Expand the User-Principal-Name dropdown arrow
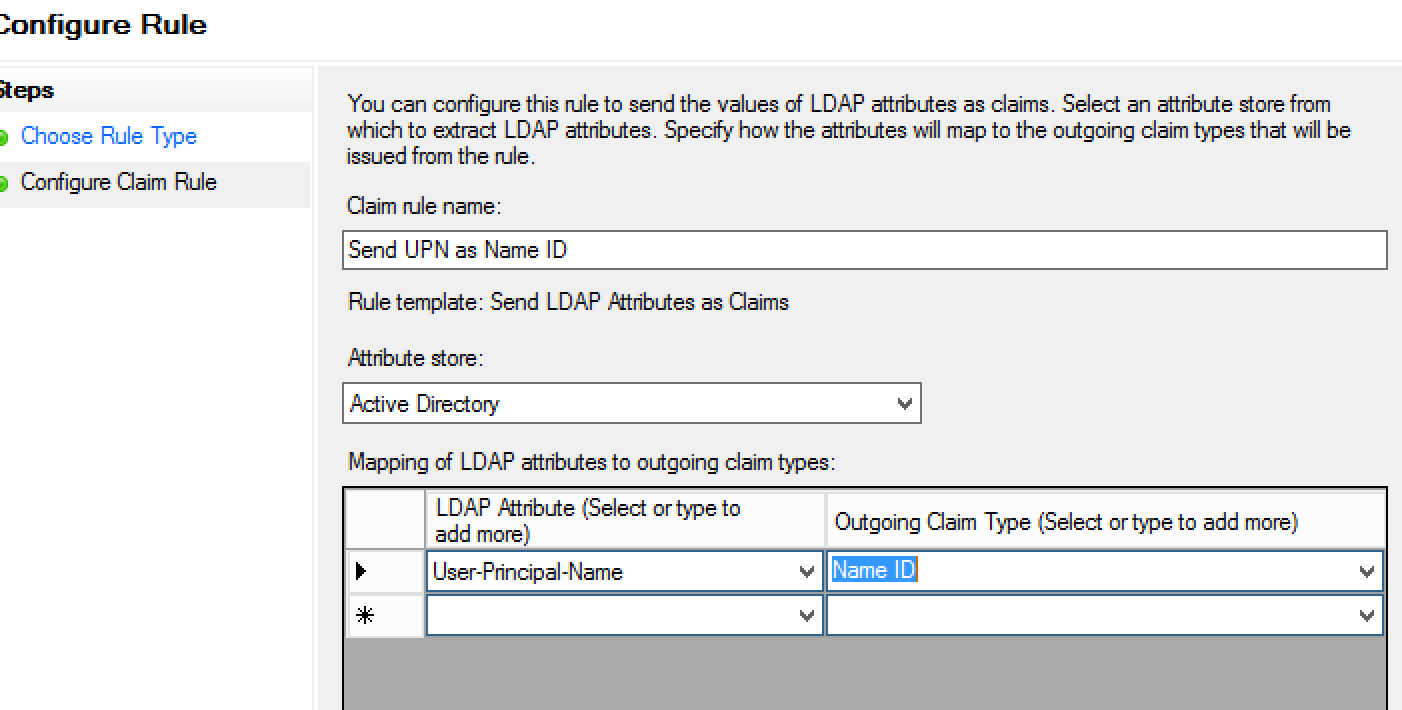The width and height of the screenshot is (1402, 710). (x=808, y=572)
